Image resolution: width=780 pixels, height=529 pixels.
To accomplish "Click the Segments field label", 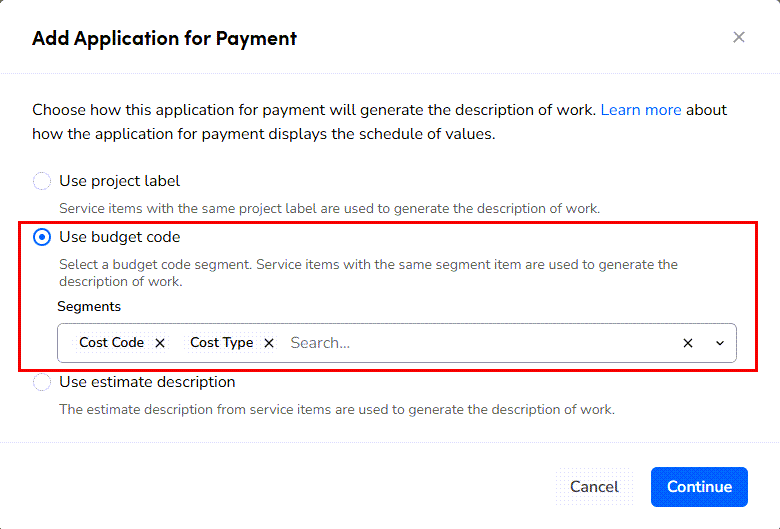I will (x=89, y=307).
